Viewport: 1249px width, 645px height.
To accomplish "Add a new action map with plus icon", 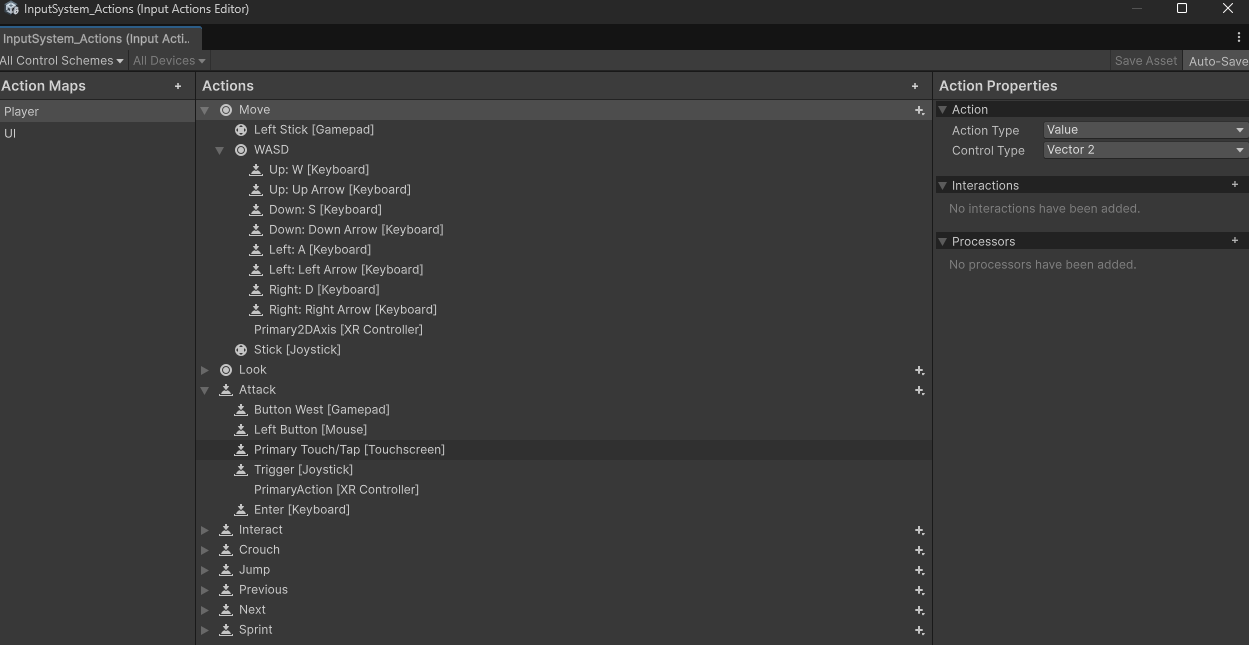I will tap(178, 86).
